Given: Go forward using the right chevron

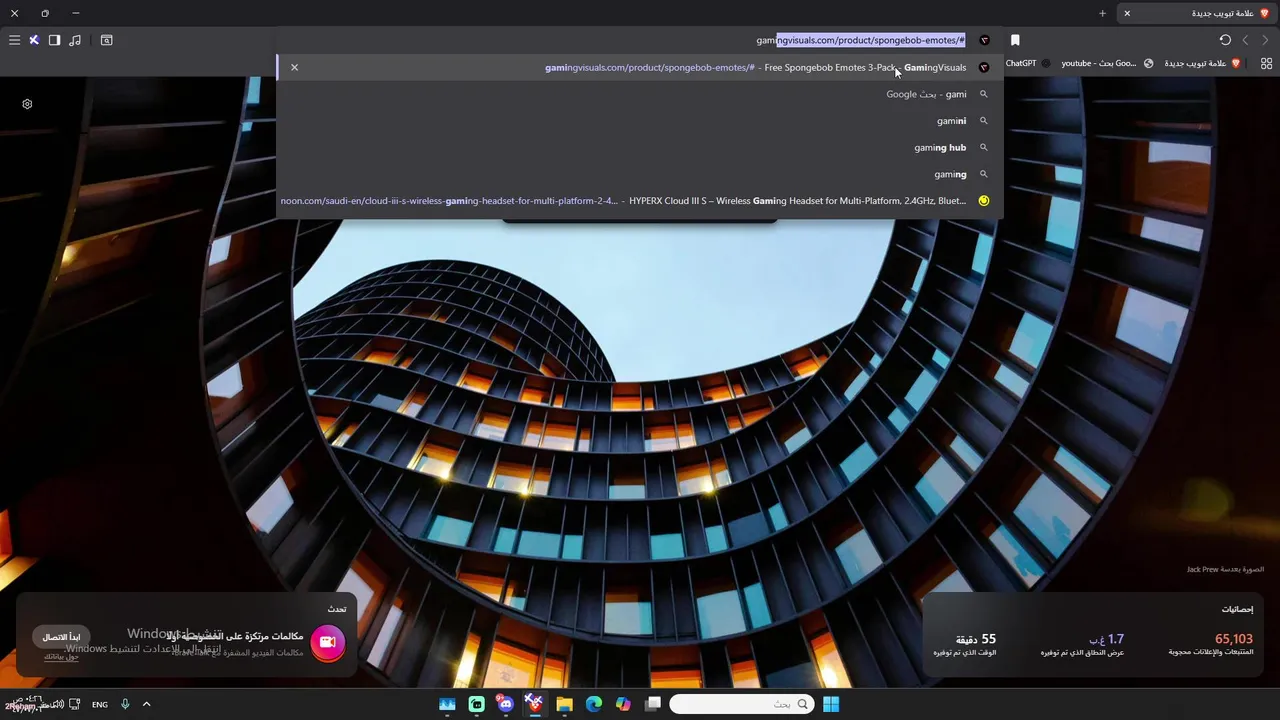Looking at the screenshot, I should 1265,40.
